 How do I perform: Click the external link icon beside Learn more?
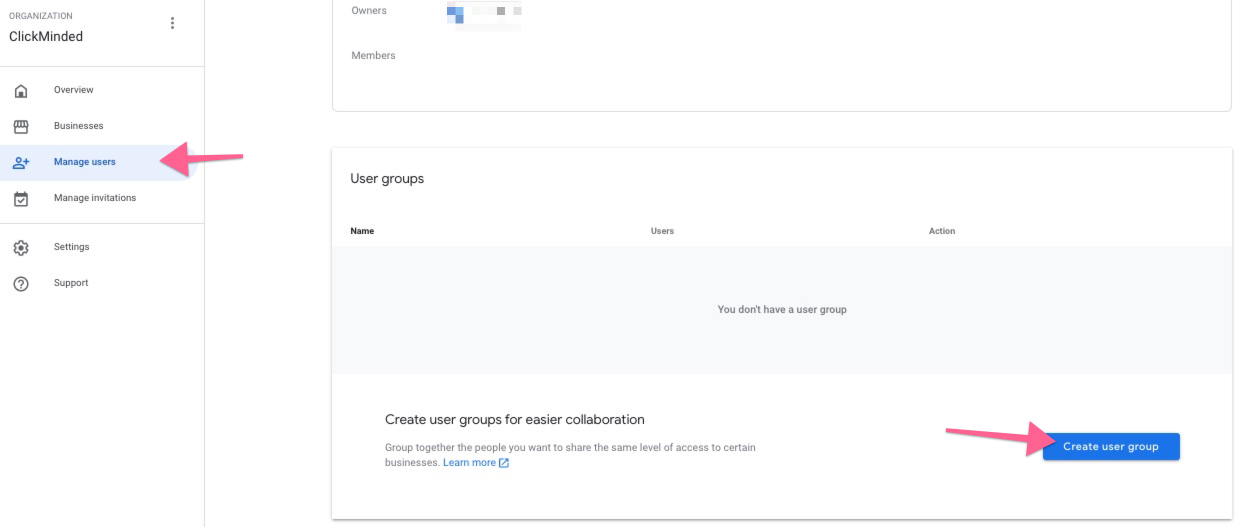tap(504, 463)
